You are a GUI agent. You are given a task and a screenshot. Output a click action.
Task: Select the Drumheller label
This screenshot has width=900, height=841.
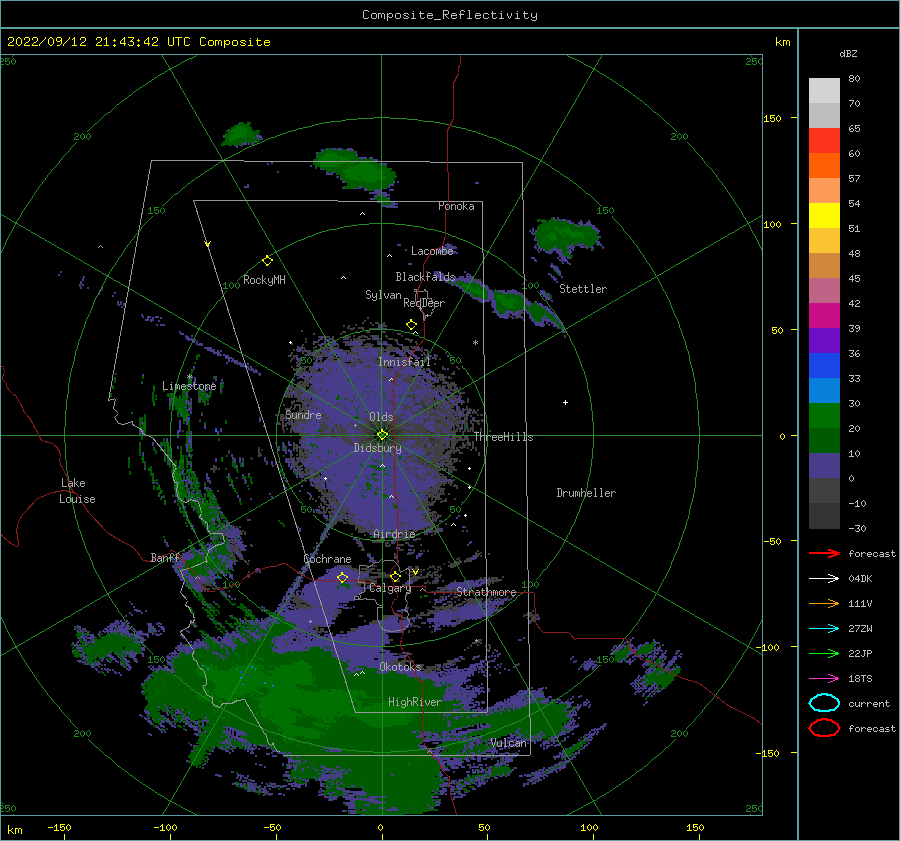pyautogui.click(x=586, y=493)
